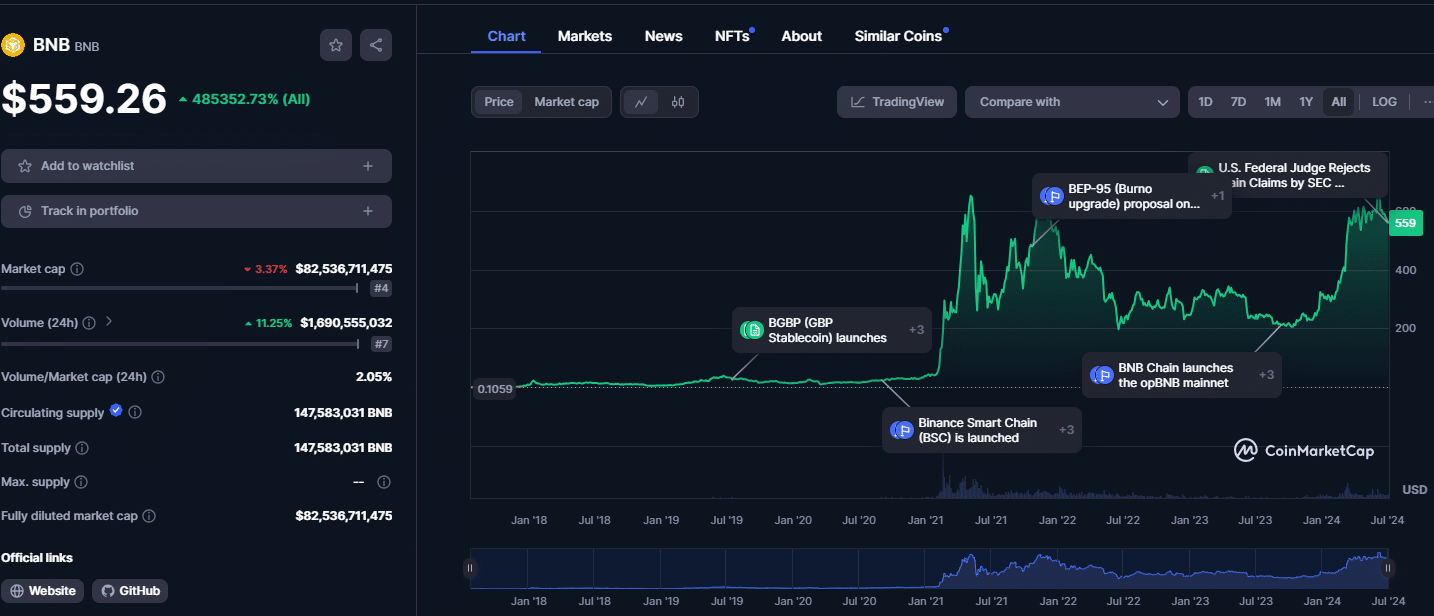Viewport: 1434px width, 616px height.
Task: Open Max. supply info icon
Action: (81, 482)
